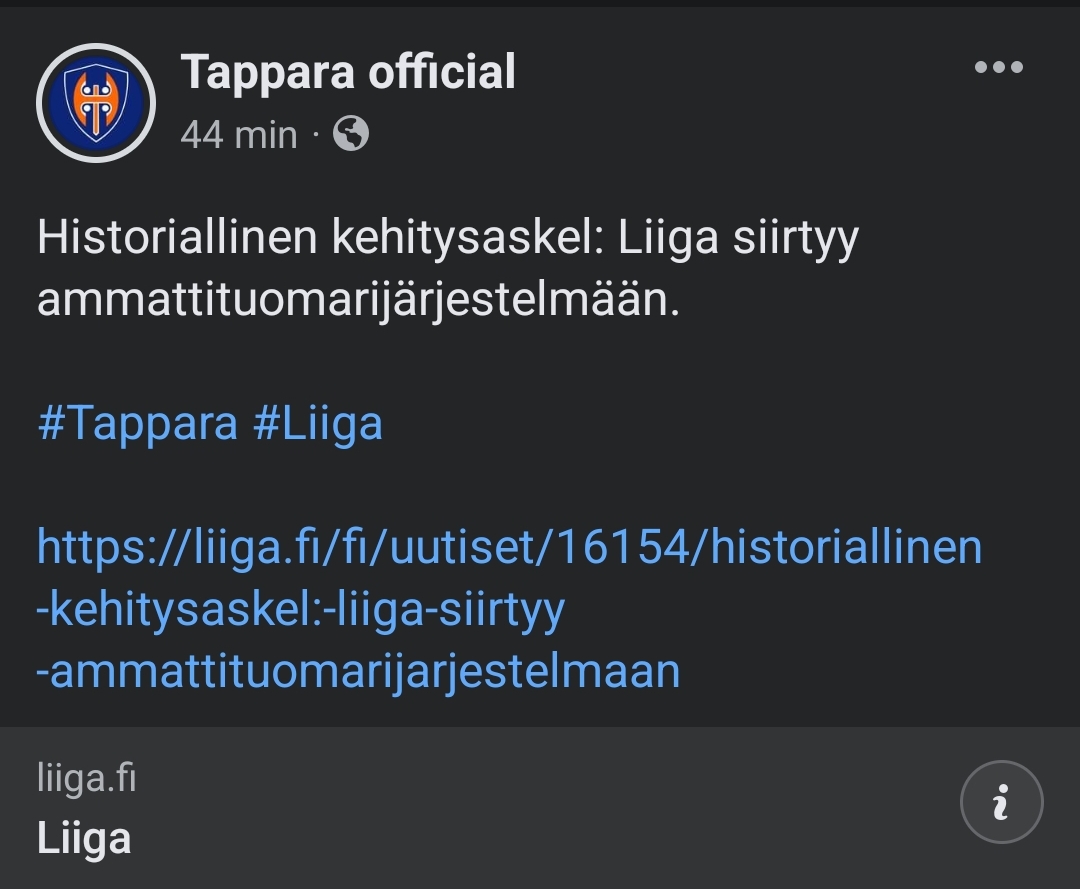Click post text line starting with Historiallinen kehitysaskel

[447, 238]
